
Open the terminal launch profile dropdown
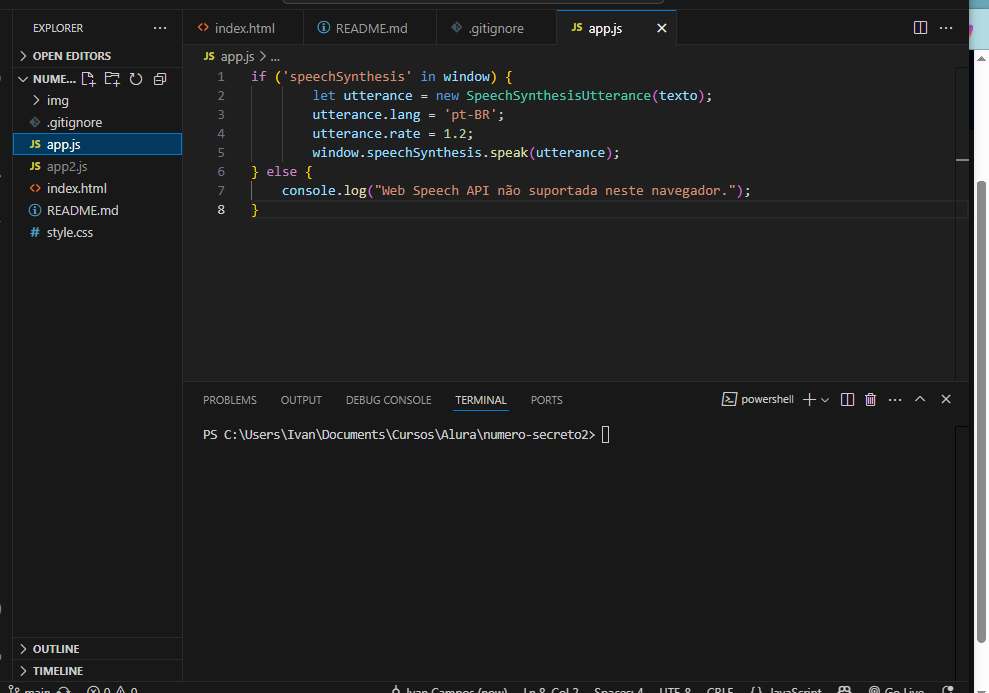[x=825, y=400]
